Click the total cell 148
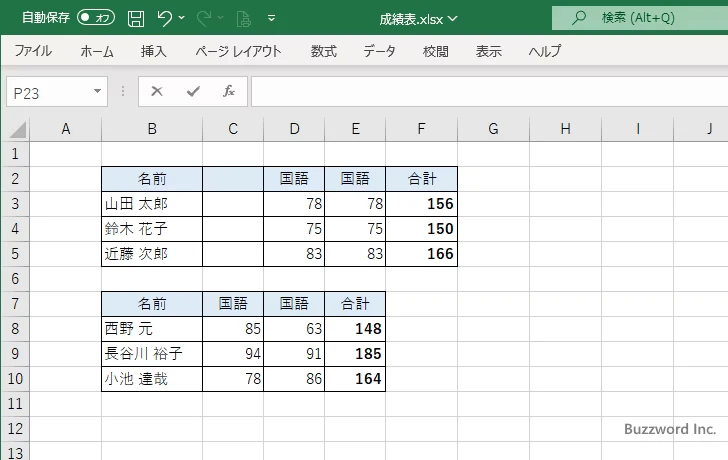This screenshot has width=728, height=460. [355, 329]
